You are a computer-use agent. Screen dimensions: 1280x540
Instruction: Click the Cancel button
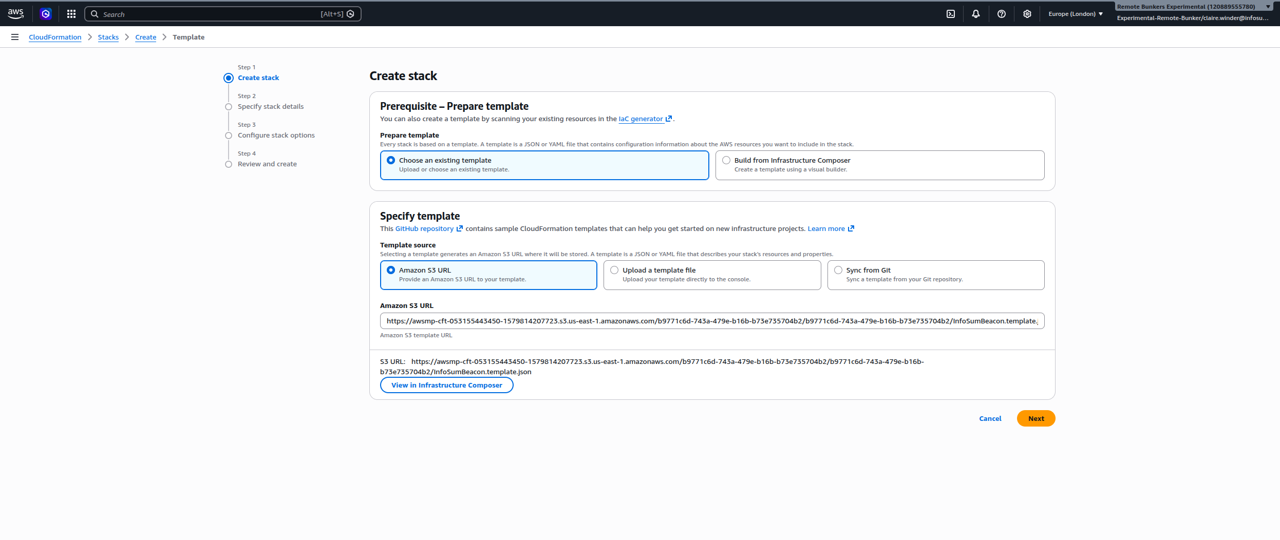click(990, 419)
